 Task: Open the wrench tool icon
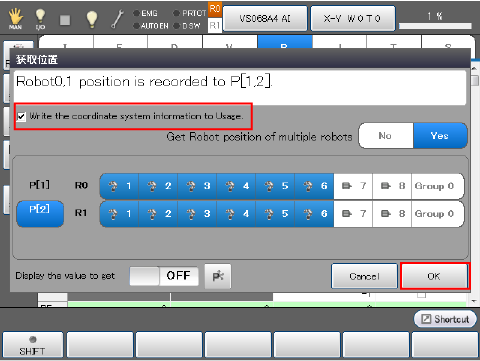point(117,19)
